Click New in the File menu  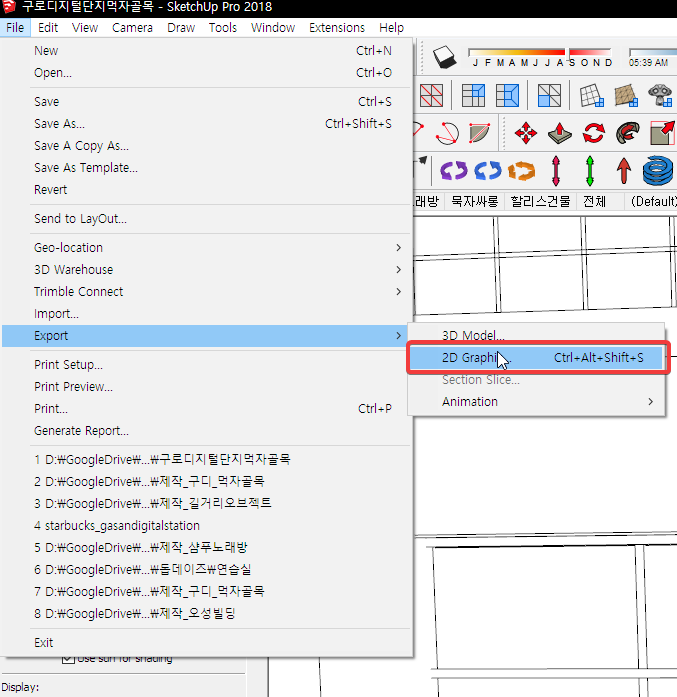pos(207,51)
